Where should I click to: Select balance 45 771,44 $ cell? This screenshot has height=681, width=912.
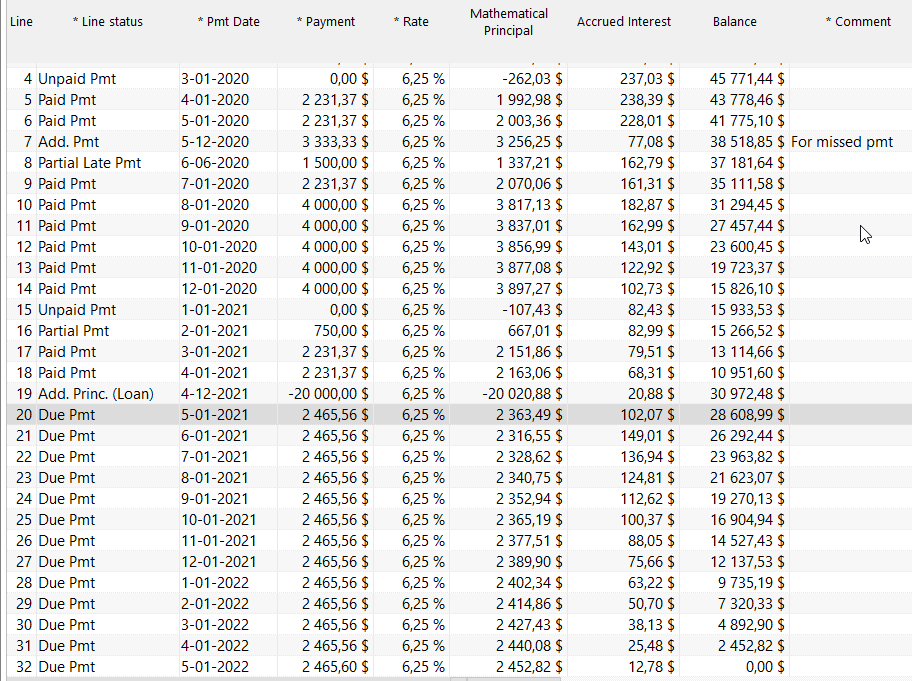[x=735, y=79]
